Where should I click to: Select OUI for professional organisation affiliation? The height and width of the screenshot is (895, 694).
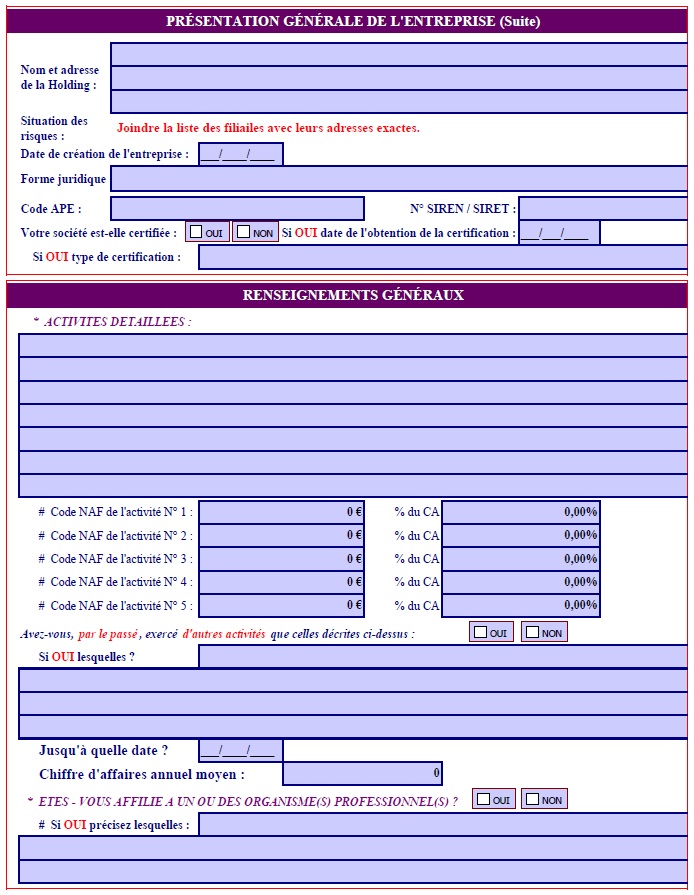(483, 799)
